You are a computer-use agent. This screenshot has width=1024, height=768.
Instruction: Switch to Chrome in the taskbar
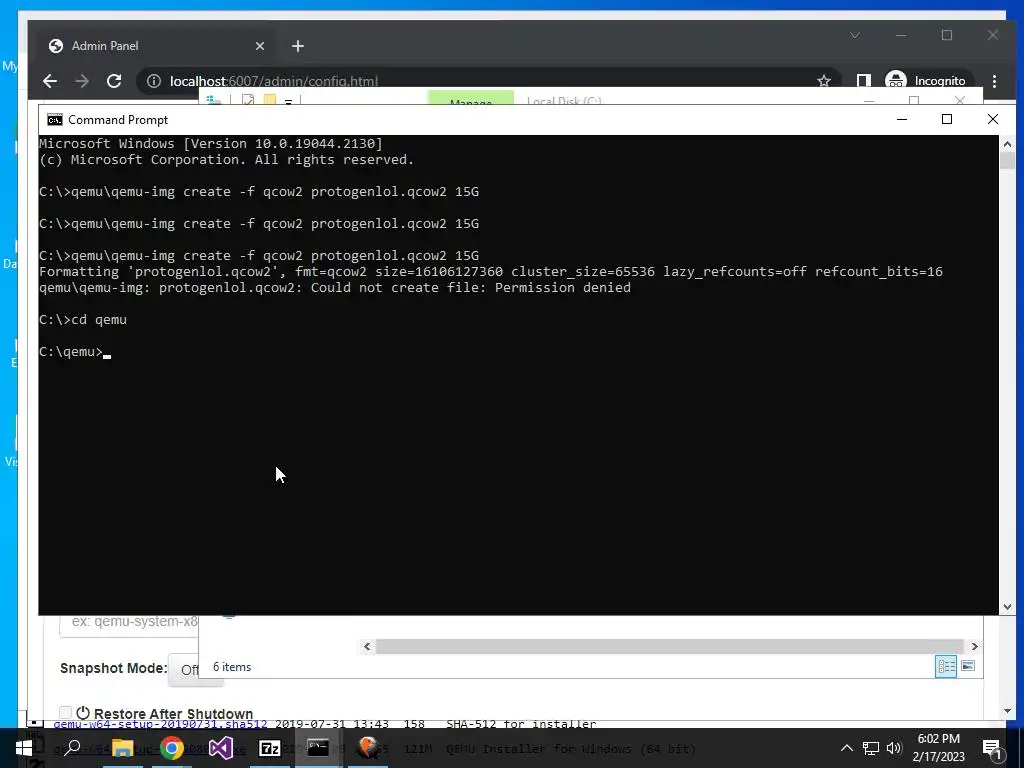[172, 748]
